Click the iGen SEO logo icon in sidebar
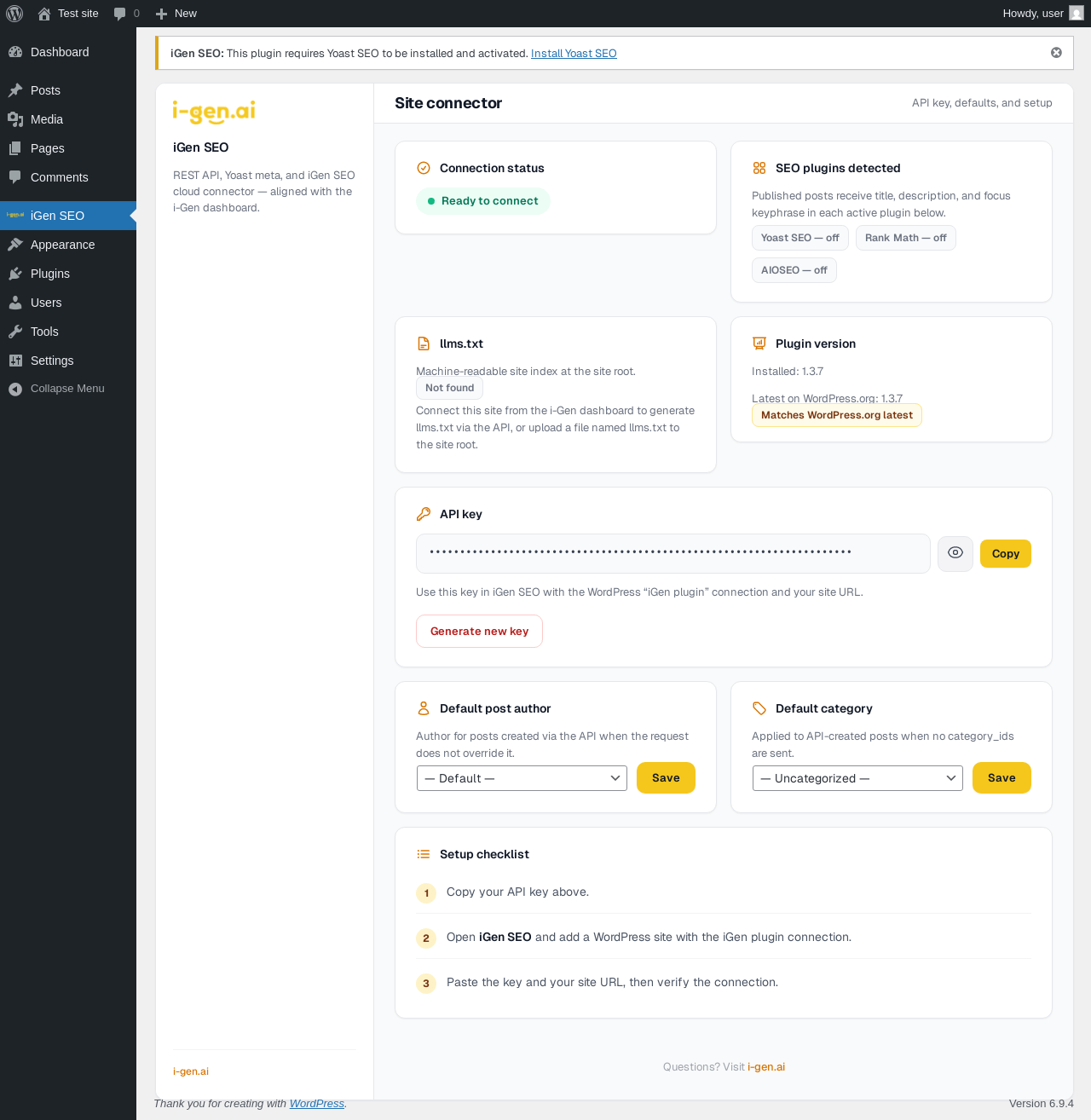 coord(15,216)
